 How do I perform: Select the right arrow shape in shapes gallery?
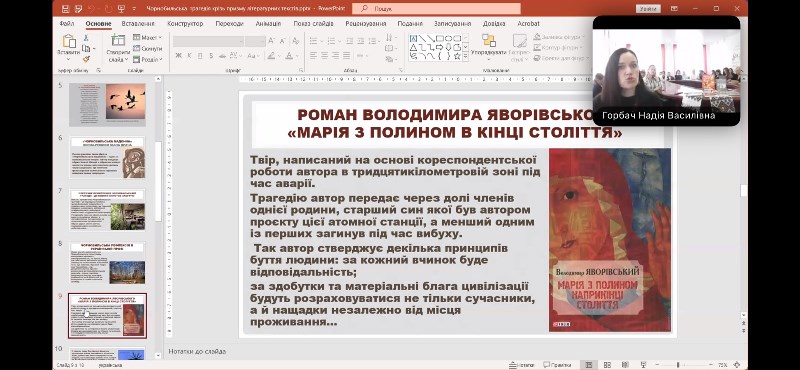439,47
